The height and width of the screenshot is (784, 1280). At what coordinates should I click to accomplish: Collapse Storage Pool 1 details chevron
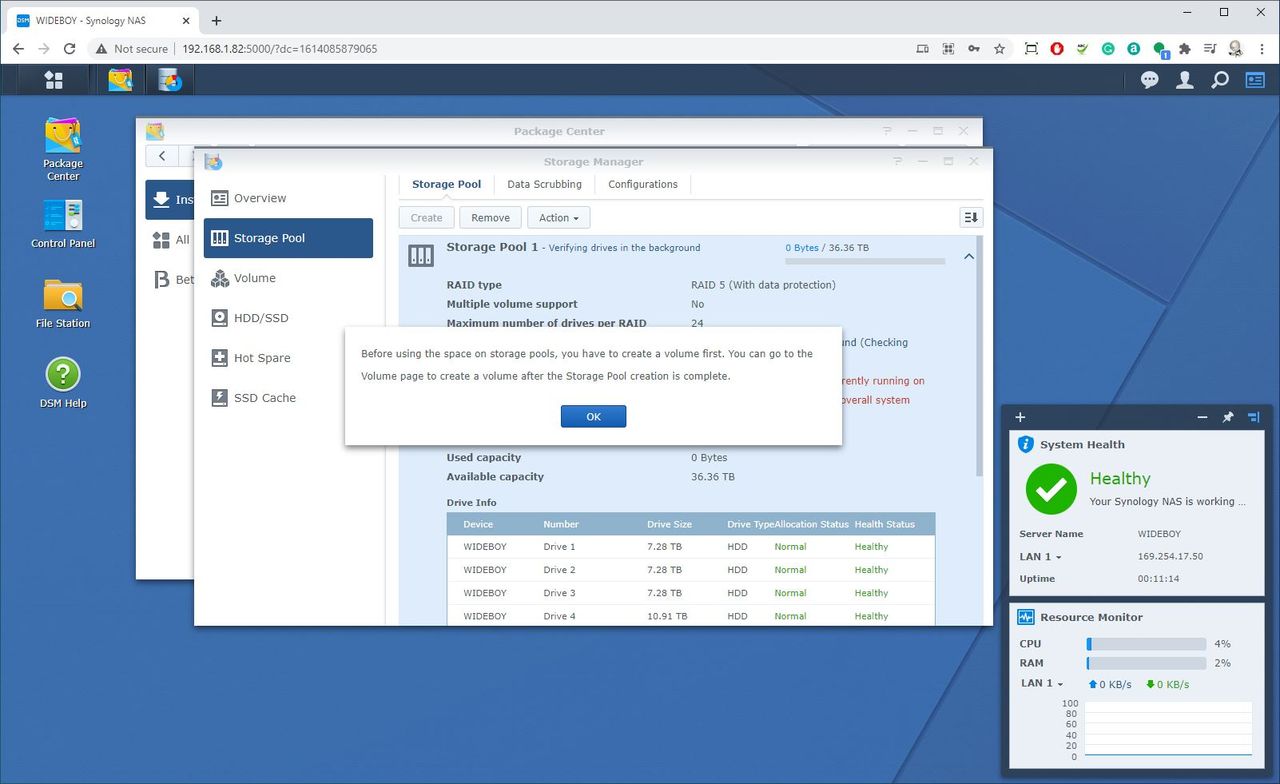point(968,257)
